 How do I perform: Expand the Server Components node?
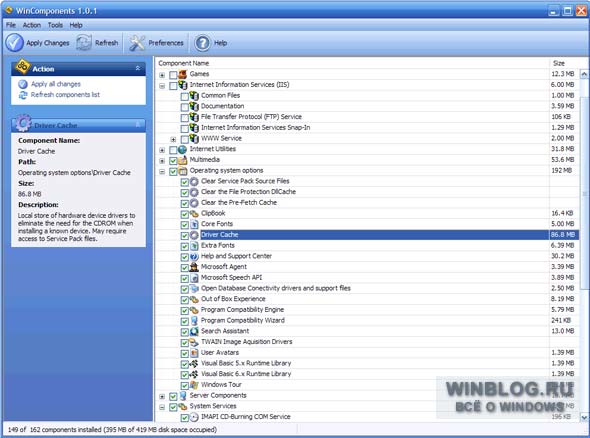coord(162,396)
